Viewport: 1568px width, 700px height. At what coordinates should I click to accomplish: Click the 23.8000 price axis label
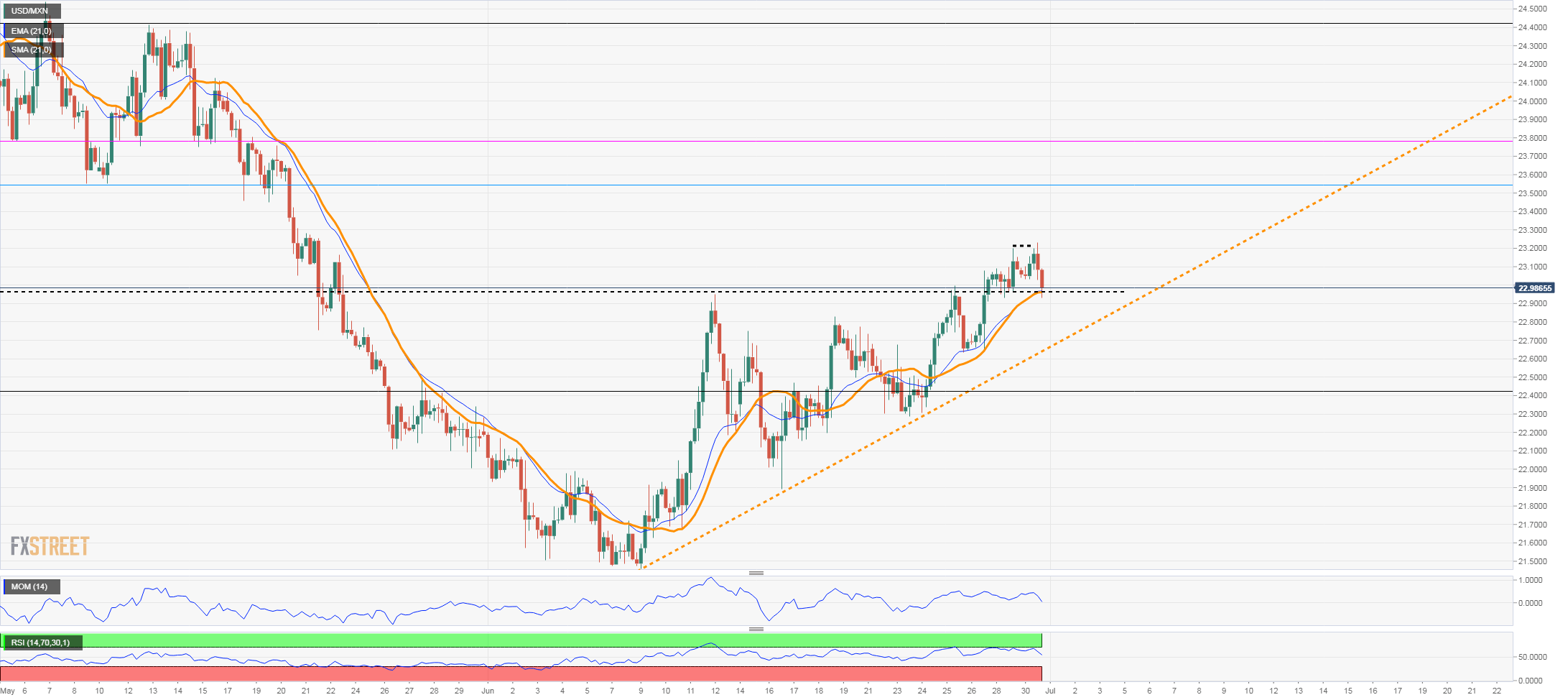[1532, 138]
